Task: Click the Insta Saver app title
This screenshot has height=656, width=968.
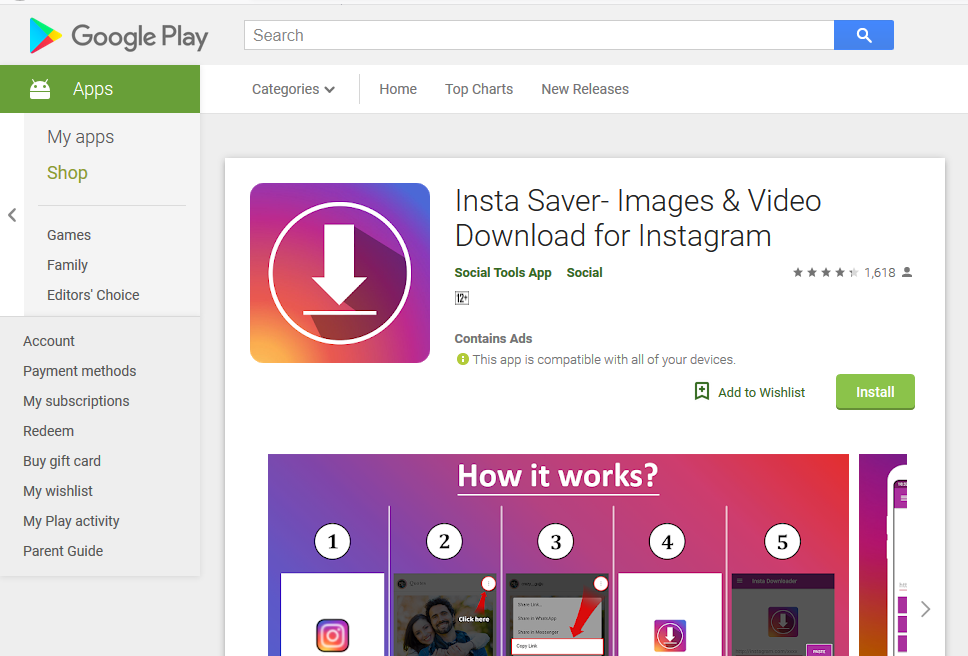Action: point(638,218)
